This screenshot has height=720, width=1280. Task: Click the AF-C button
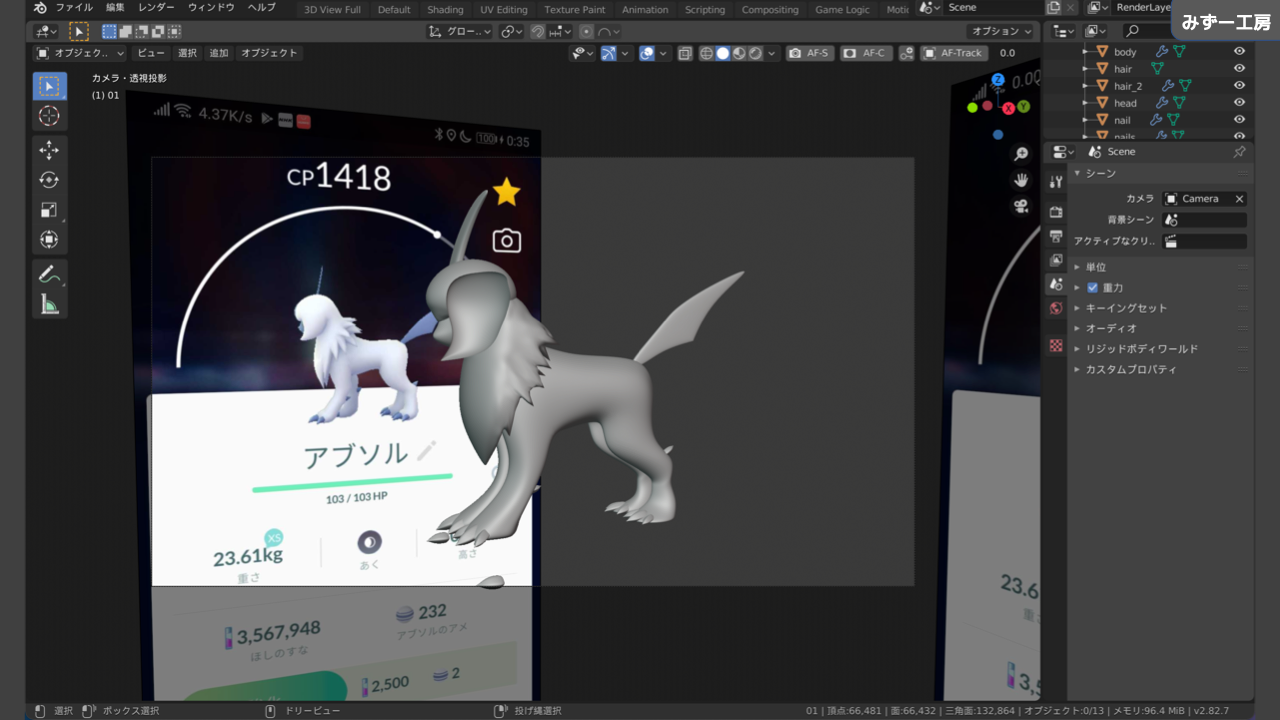tap(865, 53)
